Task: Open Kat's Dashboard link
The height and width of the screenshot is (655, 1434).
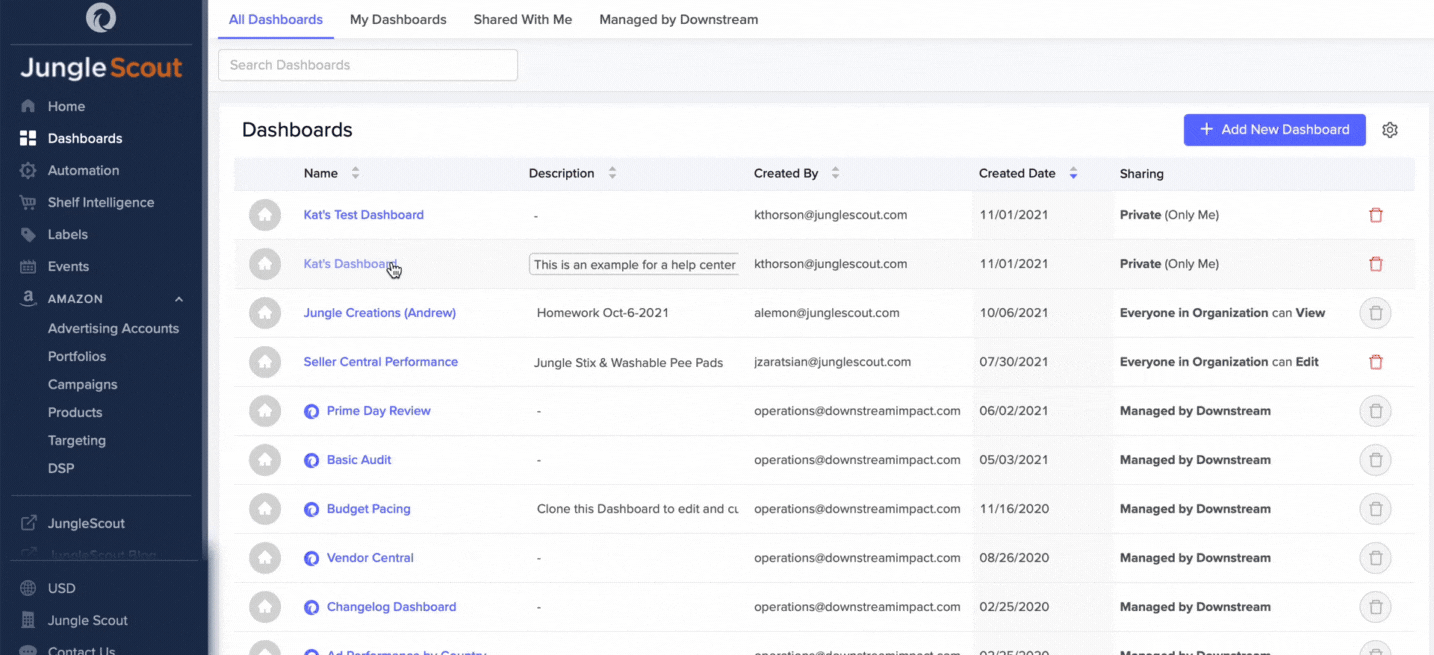Action: (x=350, y=264)
